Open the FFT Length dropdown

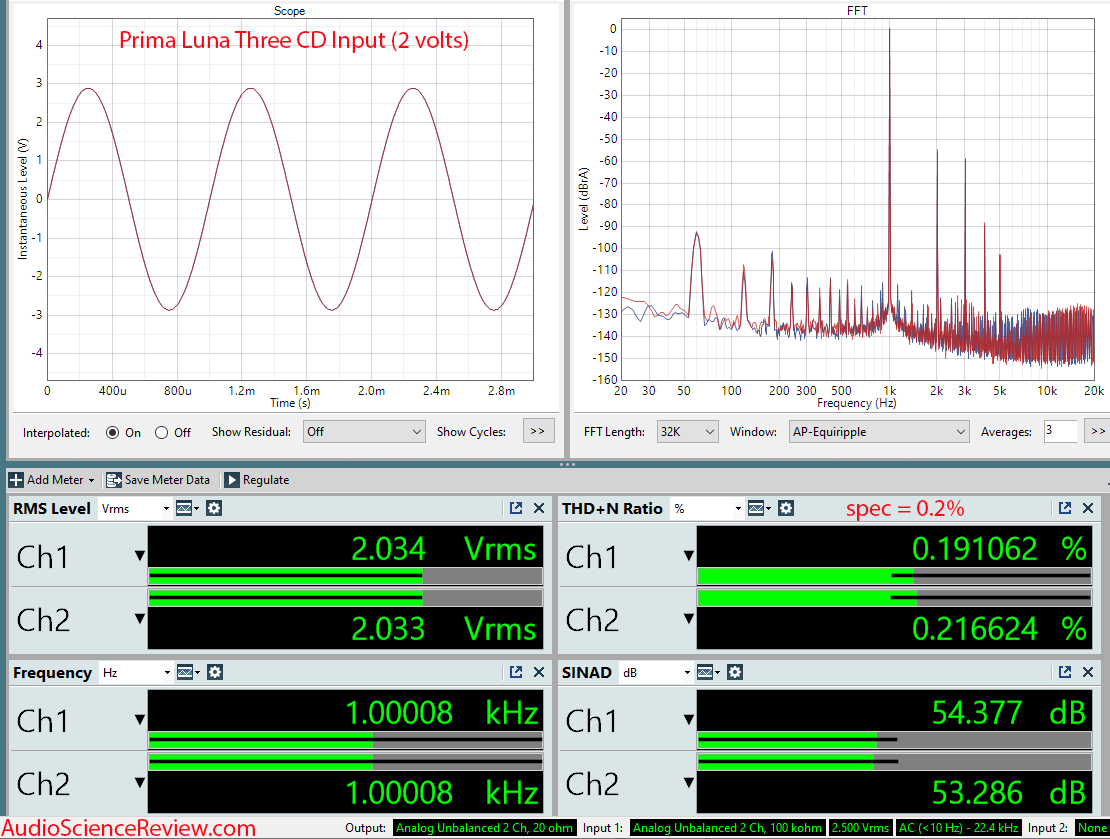(687, 432)
